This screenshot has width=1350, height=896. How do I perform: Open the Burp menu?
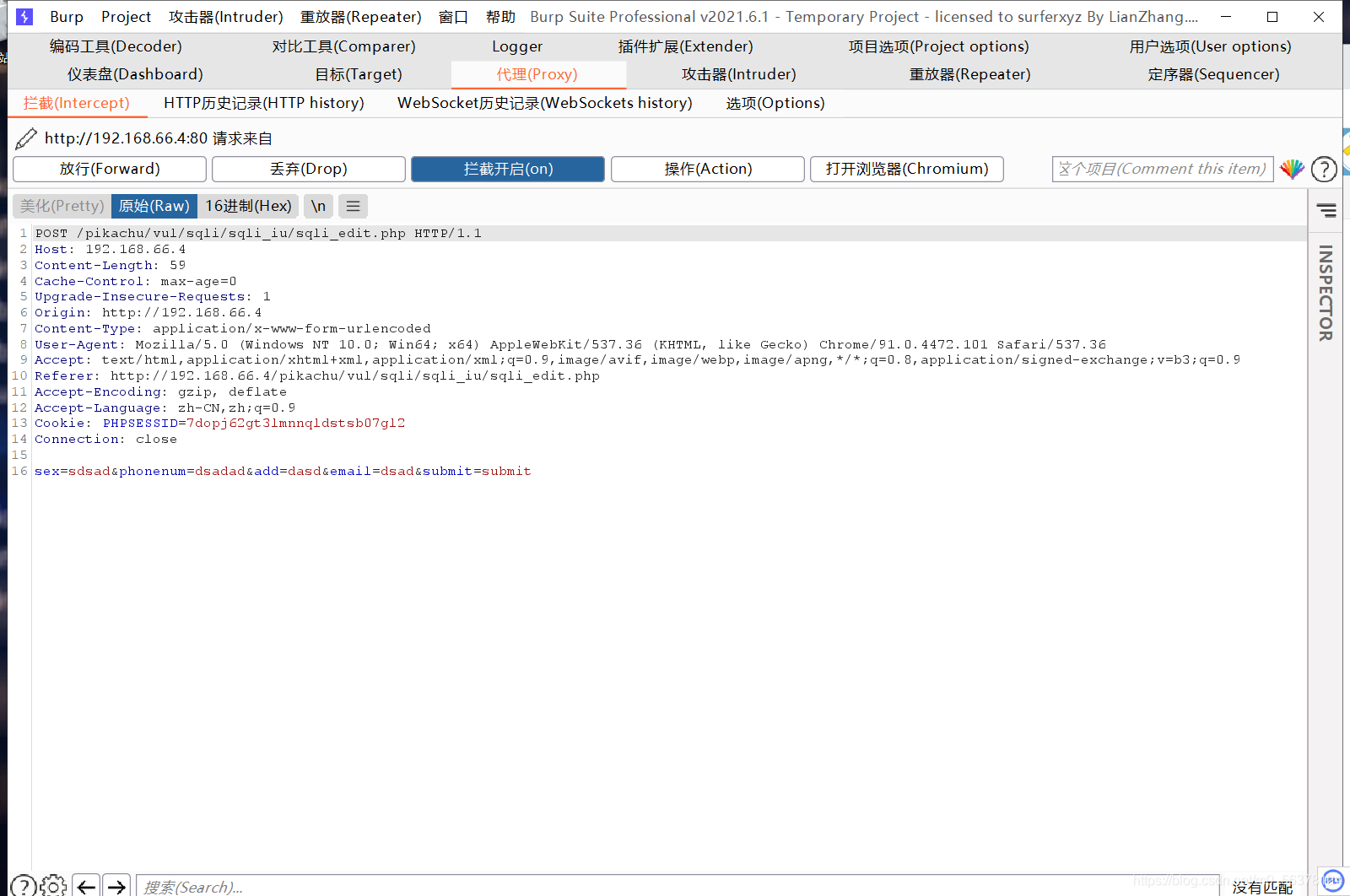pos(67,17)
